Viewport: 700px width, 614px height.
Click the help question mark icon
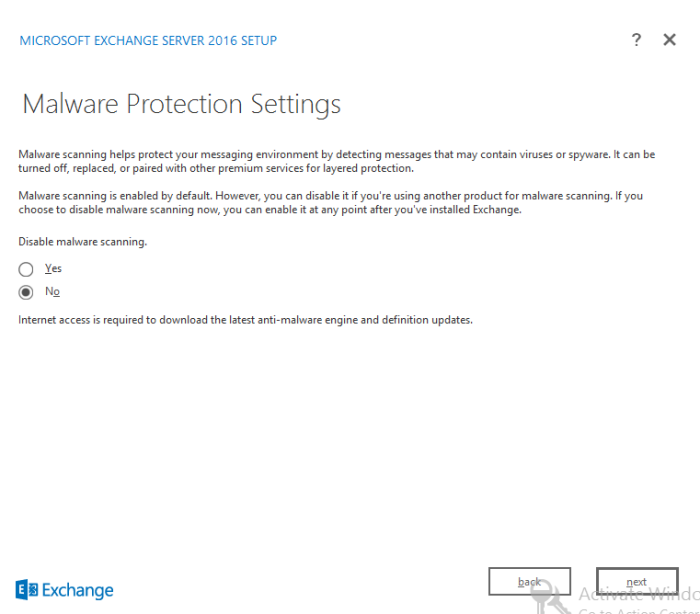[636, 40]
